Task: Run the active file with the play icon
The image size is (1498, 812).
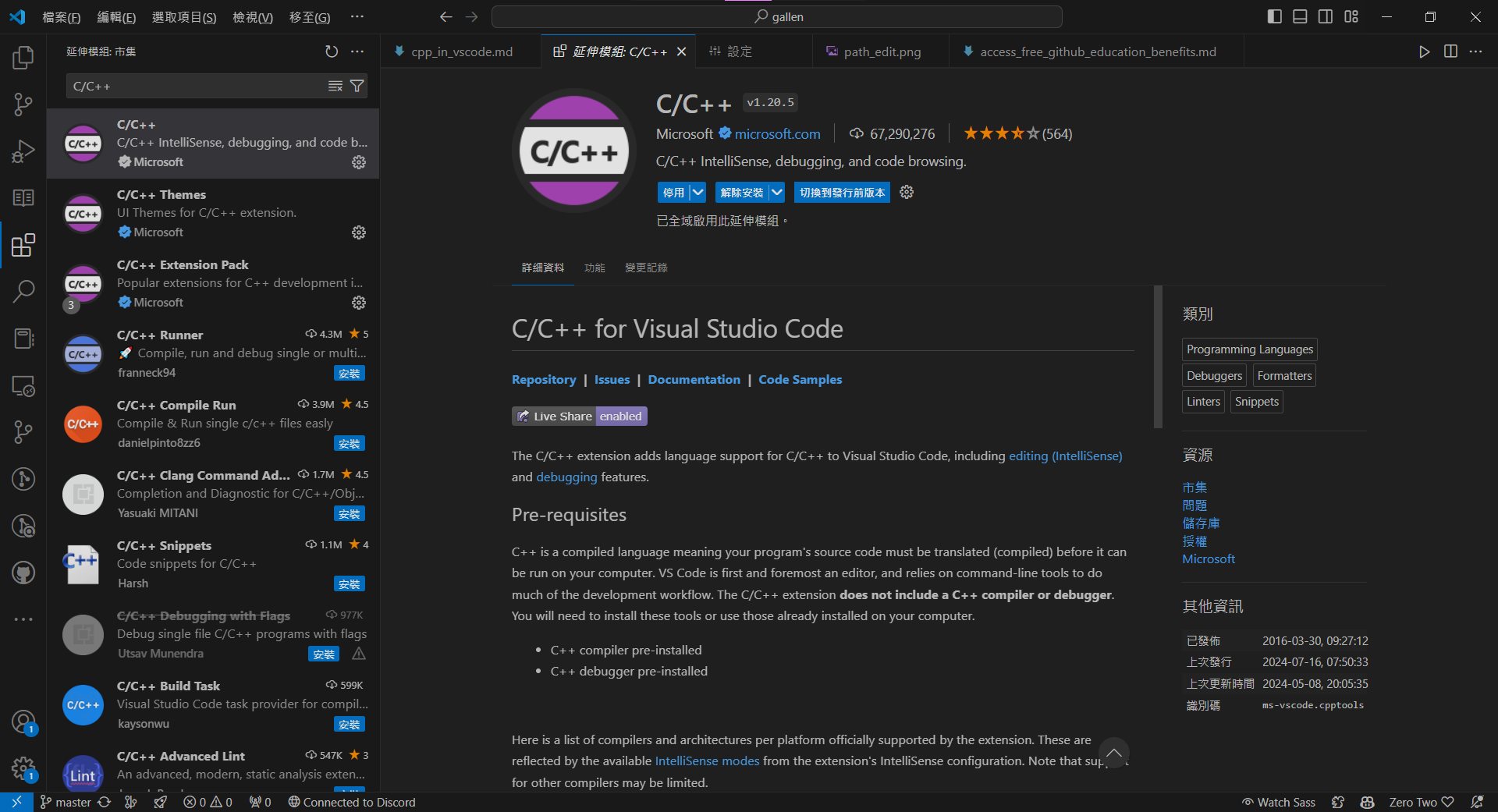Action: (x=1423, y=51)
